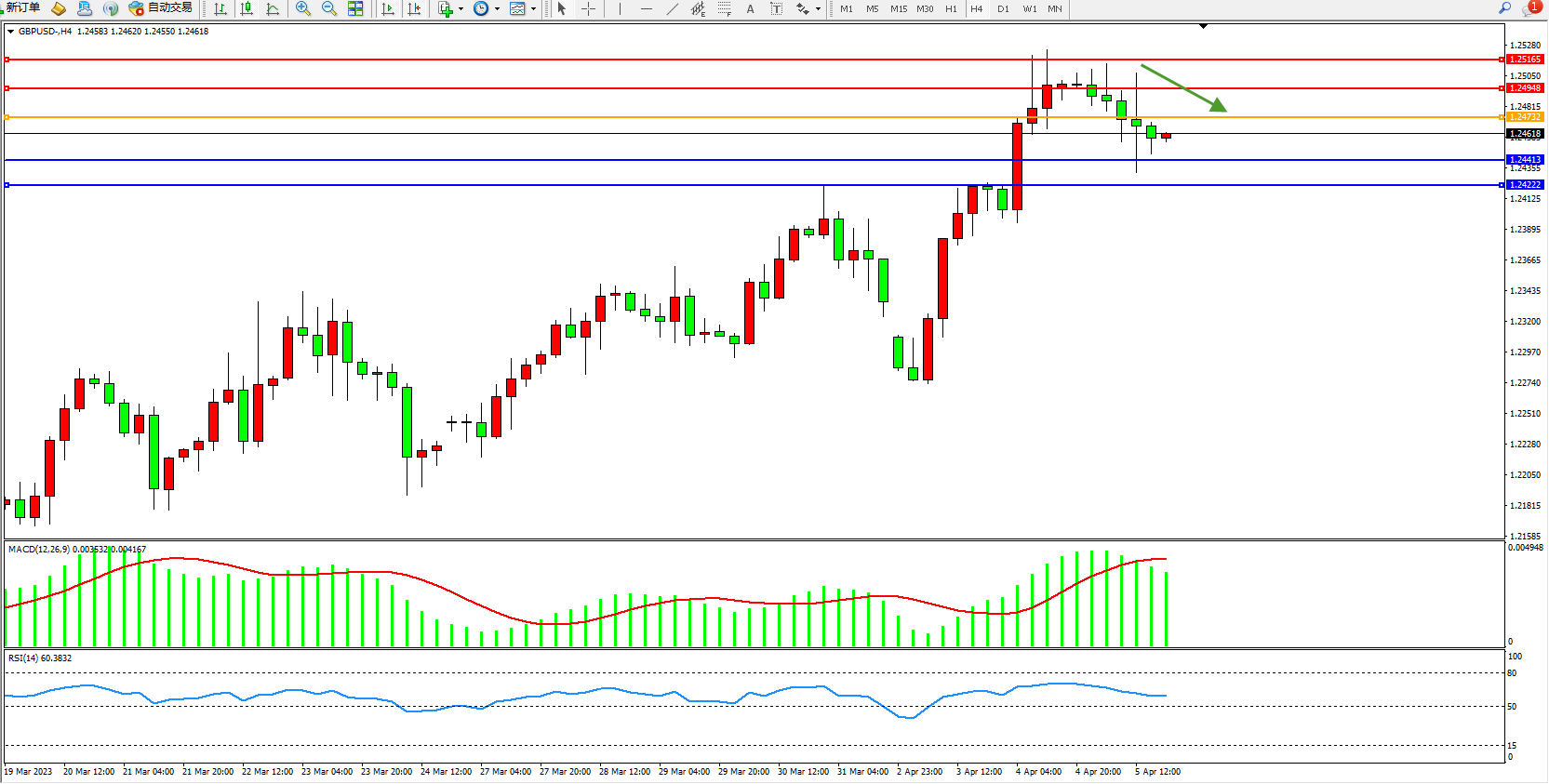1549x784 pixels.
Task: Open the search magnifier in top right
Action: coord(1504,7)
